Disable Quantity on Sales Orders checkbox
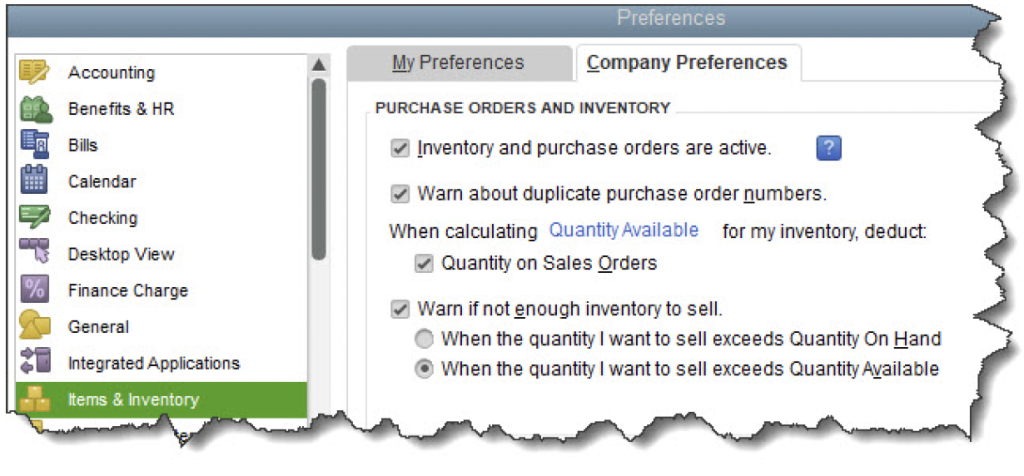Screen dimensions: 1024x476 [x=425, y=264]
